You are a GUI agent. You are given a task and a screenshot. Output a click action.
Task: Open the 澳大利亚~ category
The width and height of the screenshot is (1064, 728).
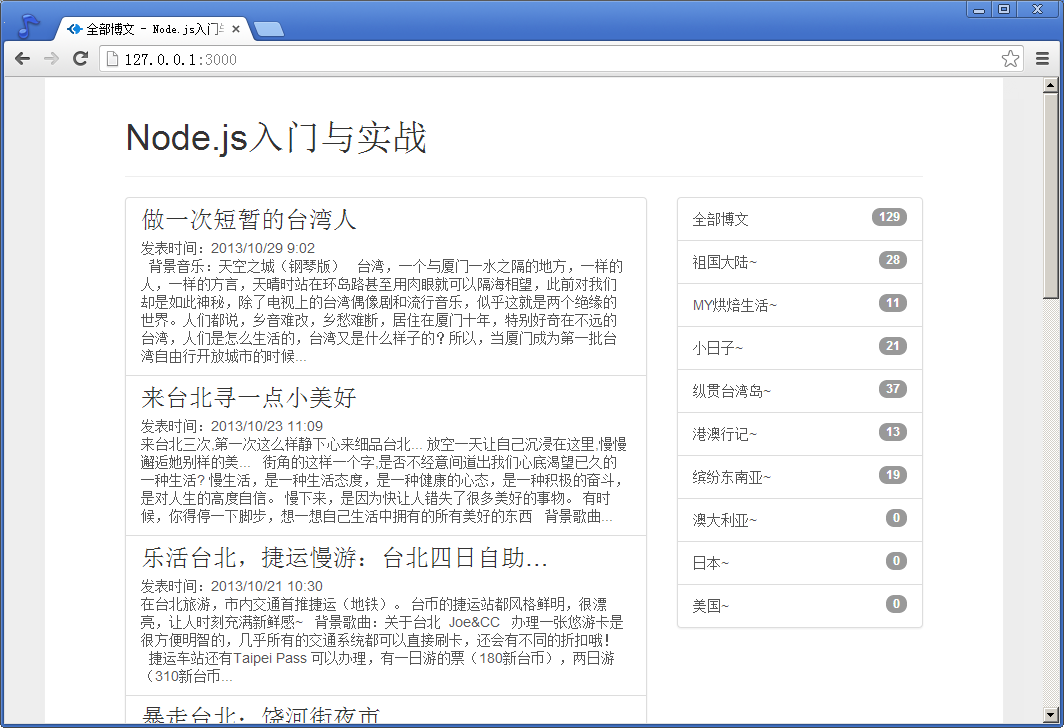pos(799,520)
